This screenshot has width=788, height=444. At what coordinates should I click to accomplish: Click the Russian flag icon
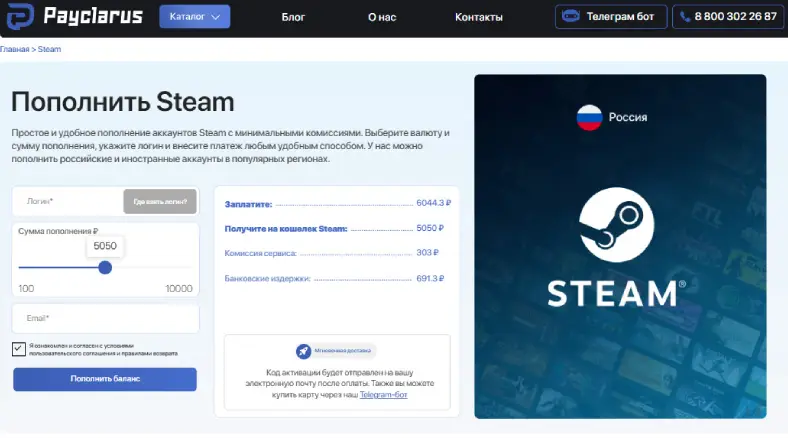(x=588, y=117)
